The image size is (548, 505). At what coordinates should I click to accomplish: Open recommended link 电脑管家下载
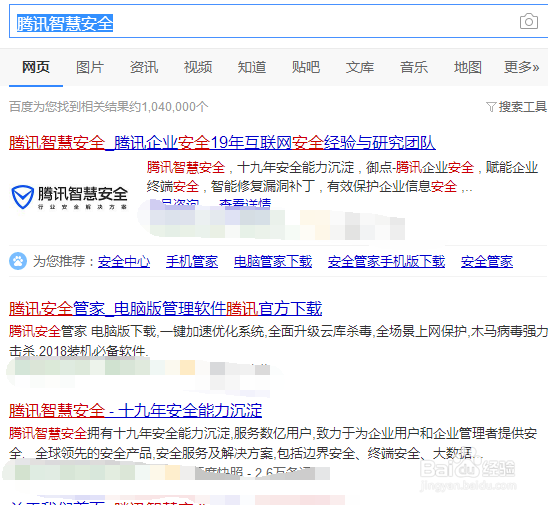(x=273, y=261)
